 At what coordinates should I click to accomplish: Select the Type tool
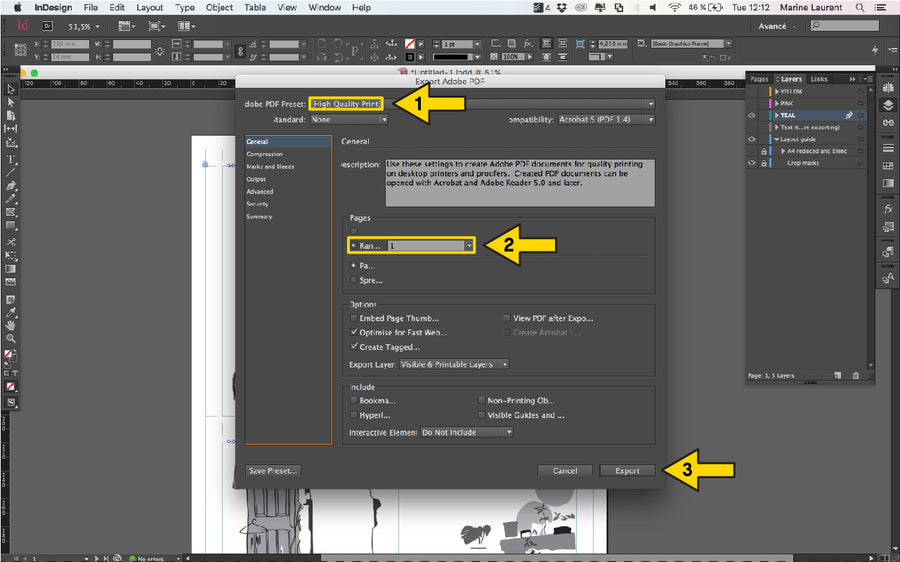10,159
